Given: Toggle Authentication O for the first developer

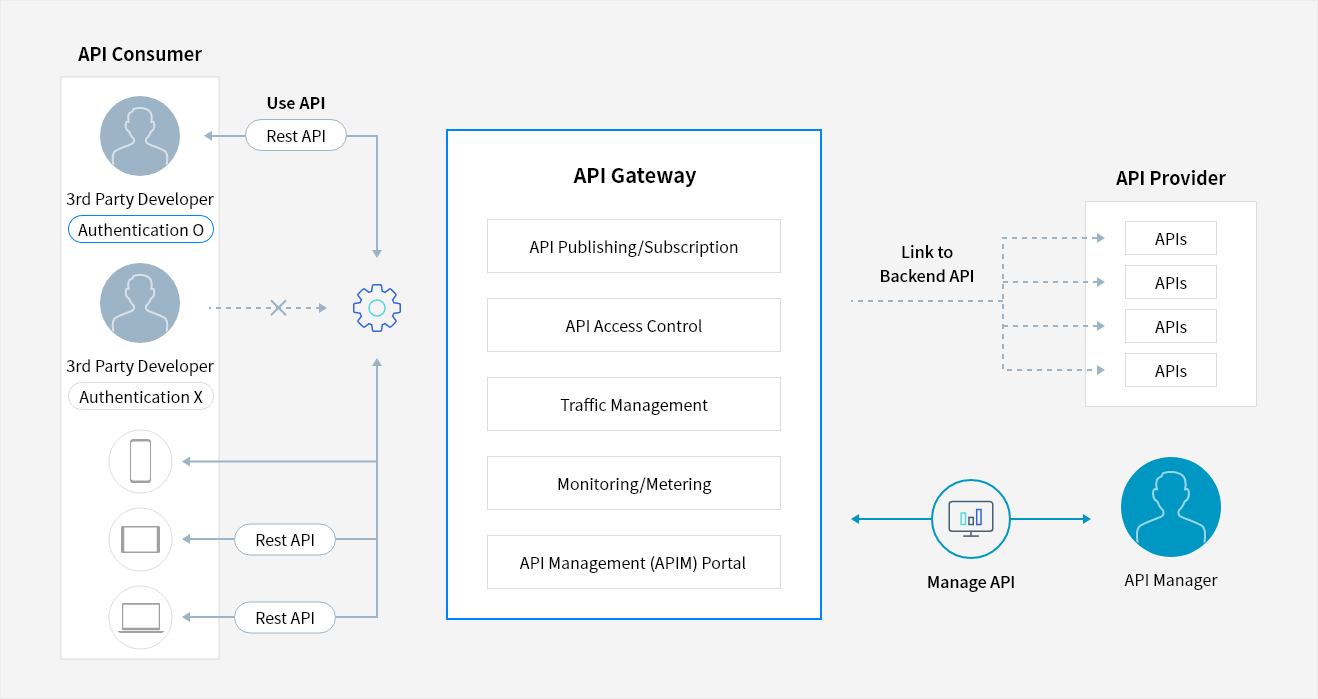Looking at the screenshot, I should point(140,229).
